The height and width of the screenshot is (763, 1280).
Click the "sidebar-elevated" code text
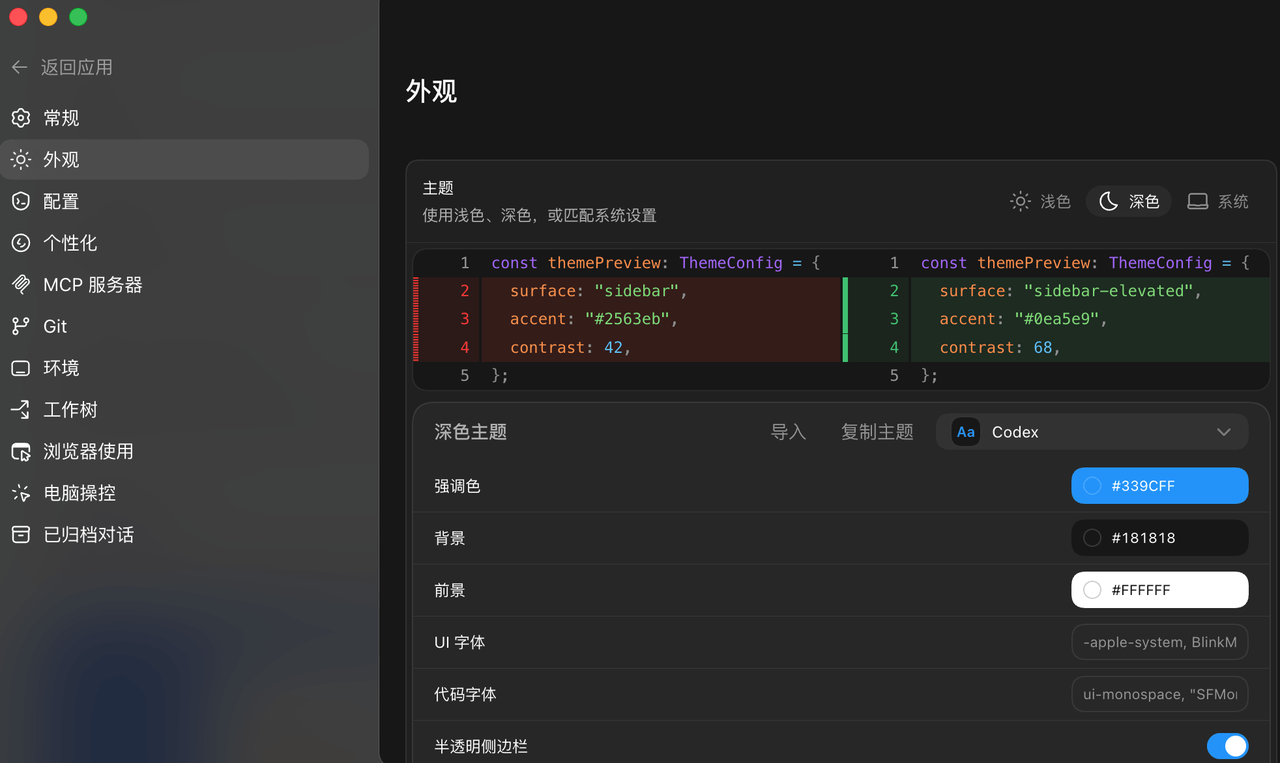[1108, 291]
